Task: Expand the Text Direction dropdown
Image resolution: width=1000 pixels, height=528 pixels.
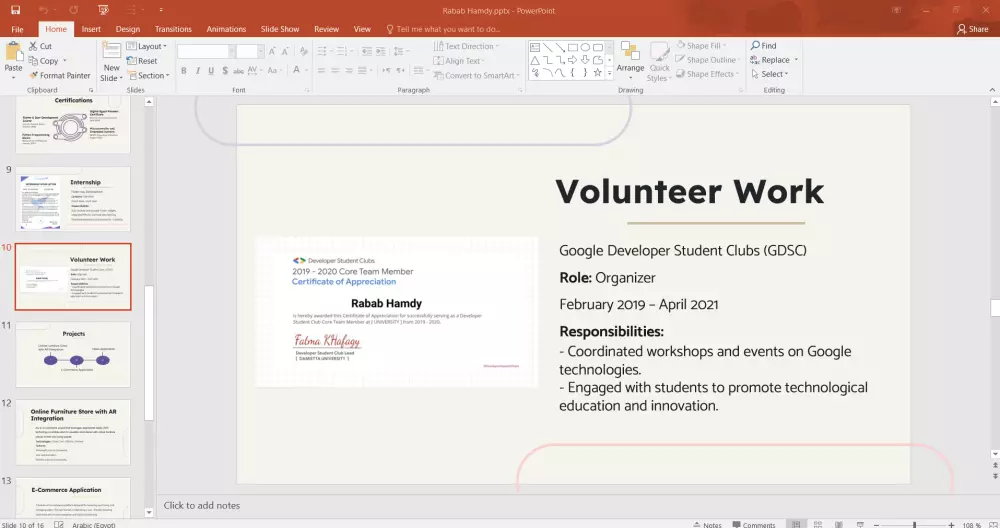Action: click(x=466, y=46)
